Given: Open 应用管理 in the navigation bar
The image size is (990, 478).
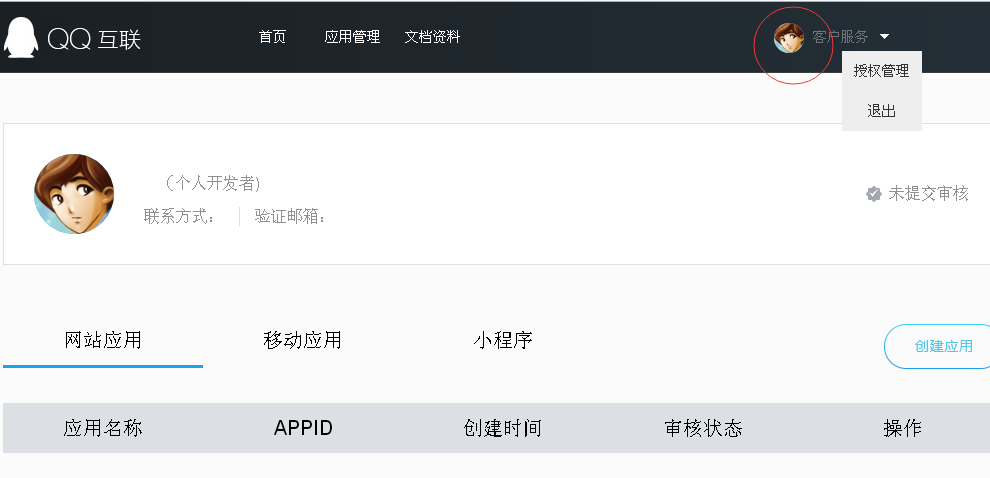Looking at the screenshot, I should (352, 37).
